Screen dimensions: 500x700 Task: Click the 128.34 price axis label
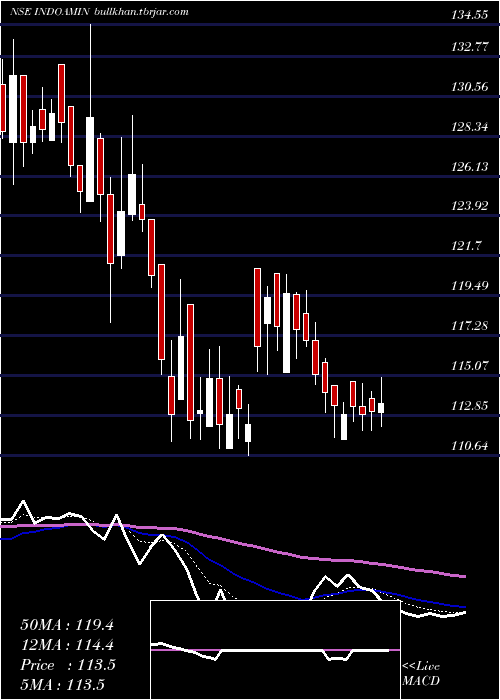[x=470, y=126]
